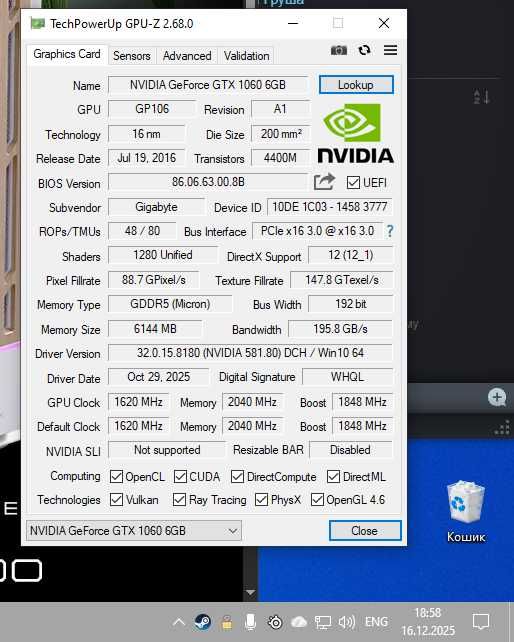
Task: Click the BIOS Version field 86.06.63.00.8B
Action: point(208,182)
